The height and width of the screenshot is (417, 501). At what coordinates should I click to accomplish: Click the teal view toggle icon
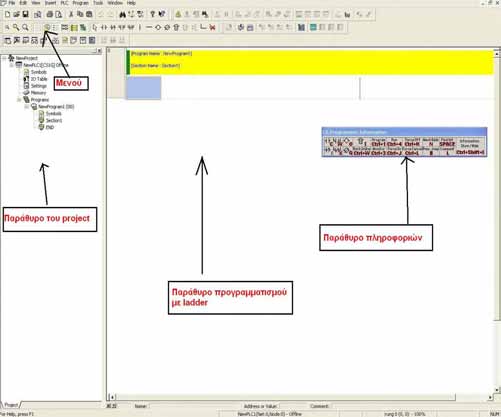coord(313,27)
